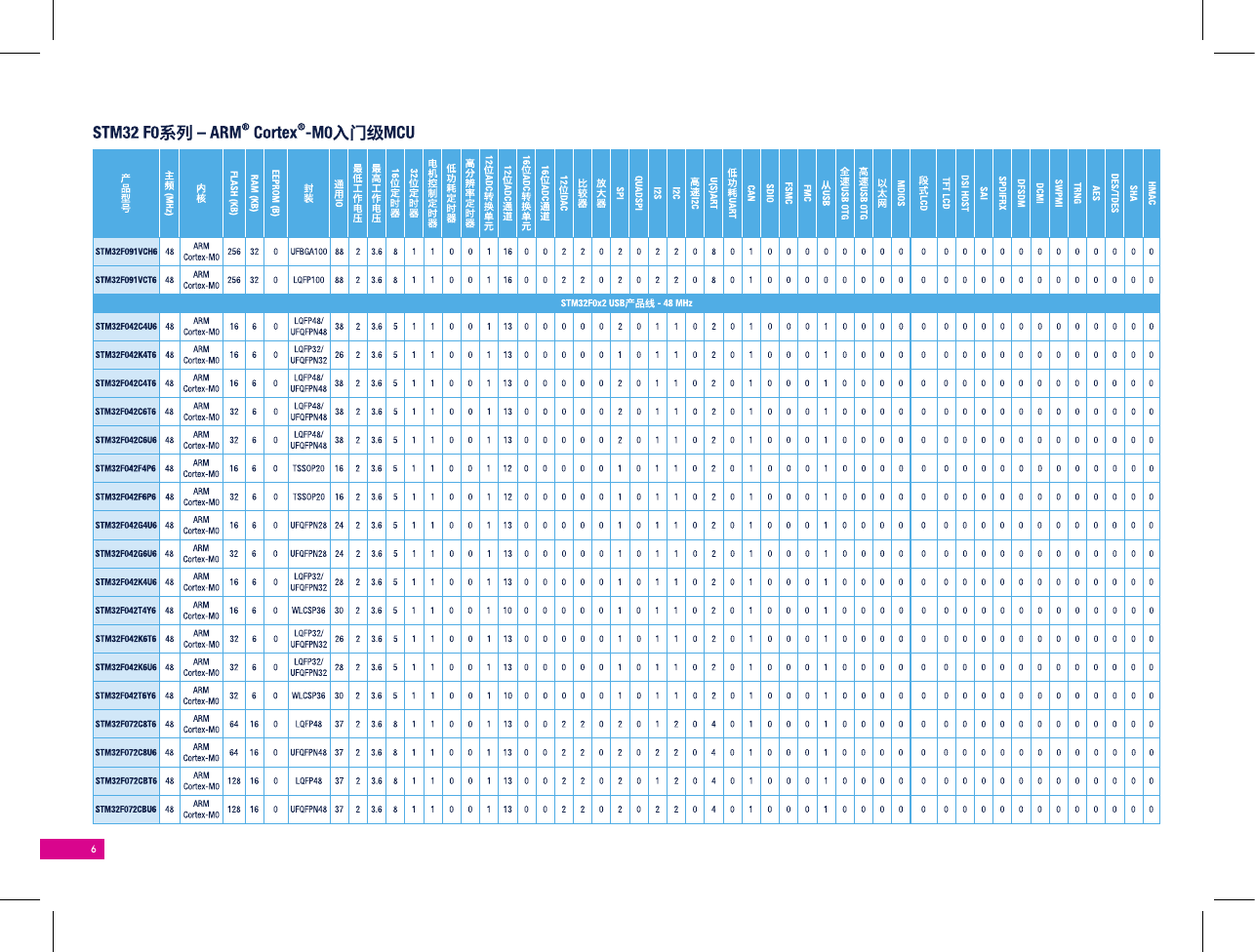
Task: Click product name STM32F042K4U6
Action: (126, 582)
